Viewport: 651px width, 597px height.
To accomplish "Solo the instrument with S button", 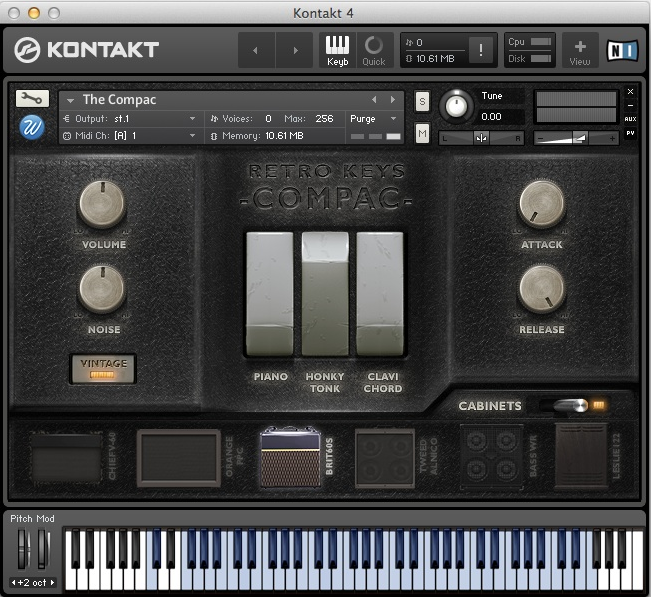I will [422, 101].
